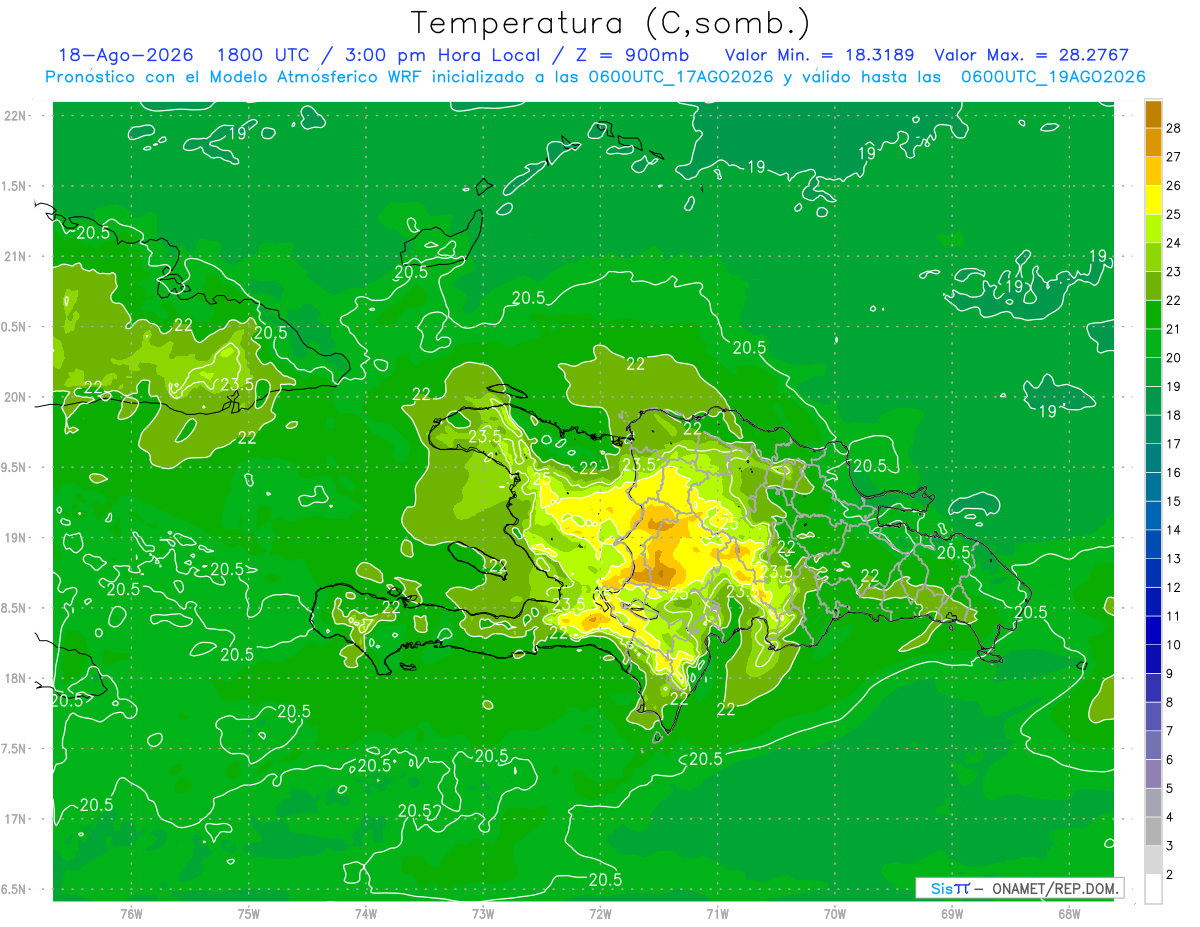Pick the dark orange swatch above 28

coord(1153,113)
